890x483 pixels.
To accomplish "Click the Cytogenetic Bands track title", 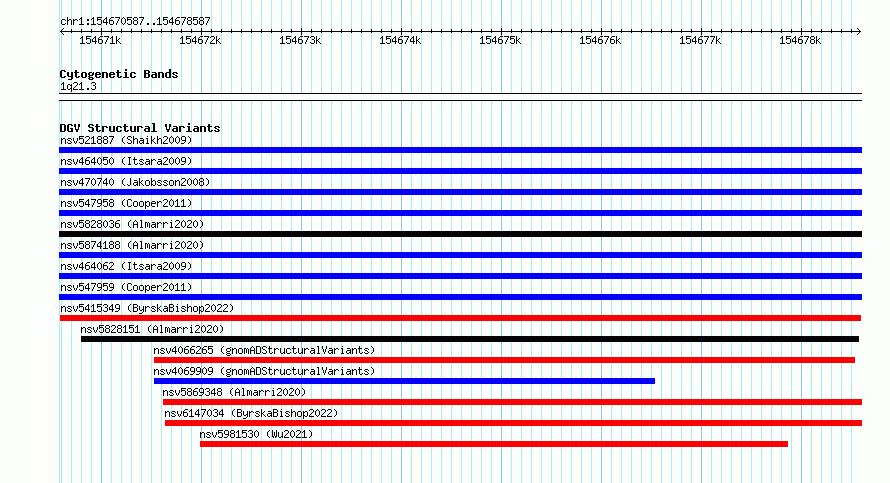I will (x=119, y=74).
